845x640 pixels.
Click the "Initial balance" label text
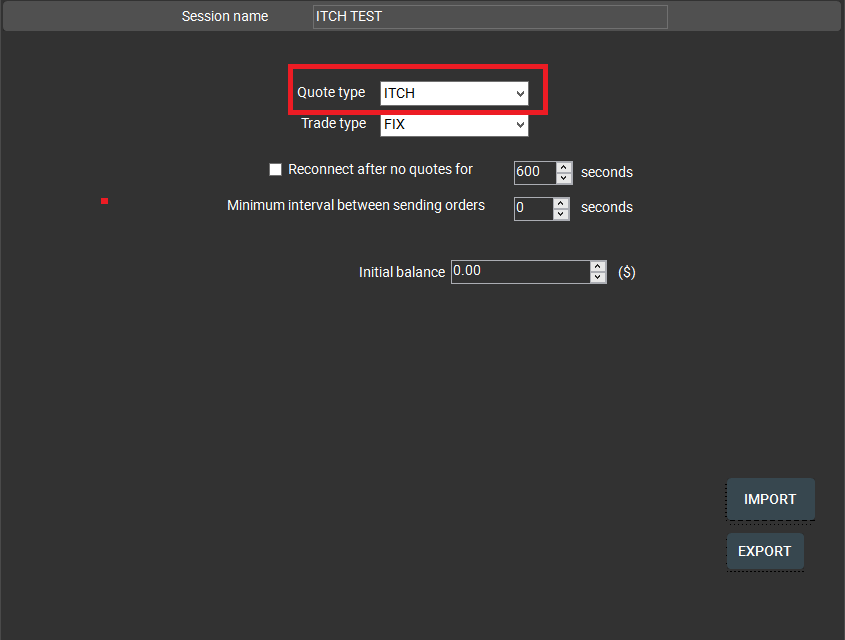click(x=402, y=272)
